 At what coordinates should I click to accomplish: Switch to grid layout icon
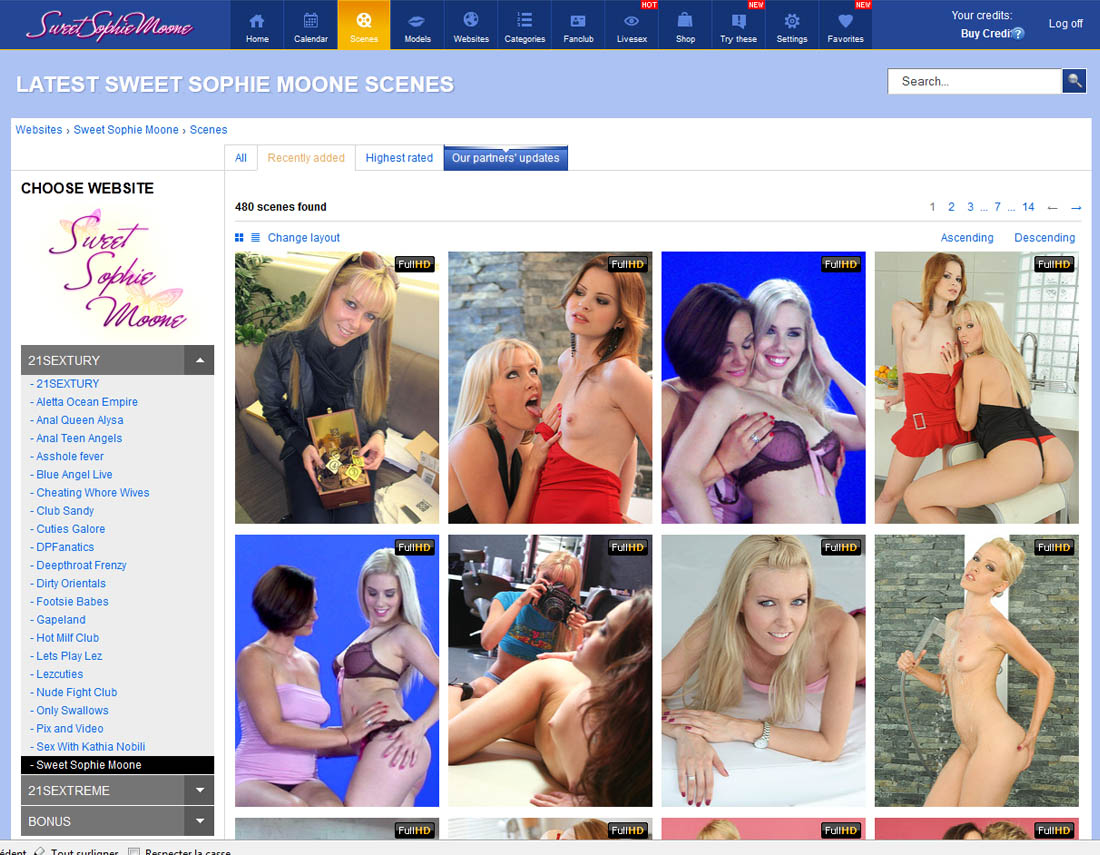[x=239, y=238]
